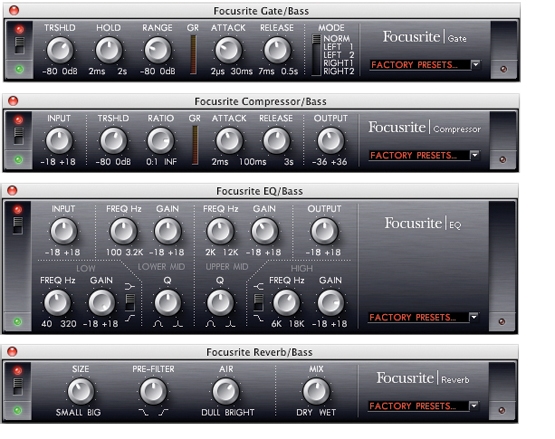
Task: Set the Gate MODE switch to NORM
Action: (x=336, y=38)
